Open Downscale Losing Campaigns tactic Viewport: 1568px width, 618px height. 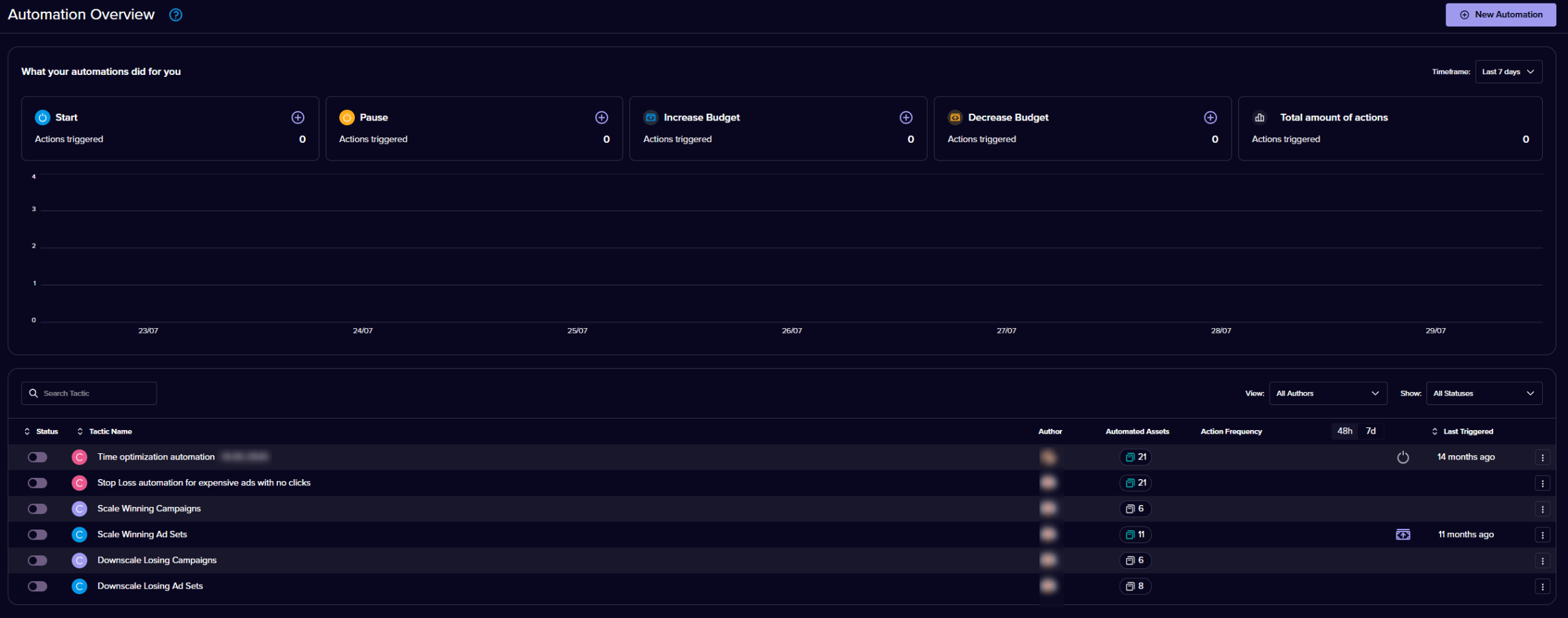[x=157, y=560]
